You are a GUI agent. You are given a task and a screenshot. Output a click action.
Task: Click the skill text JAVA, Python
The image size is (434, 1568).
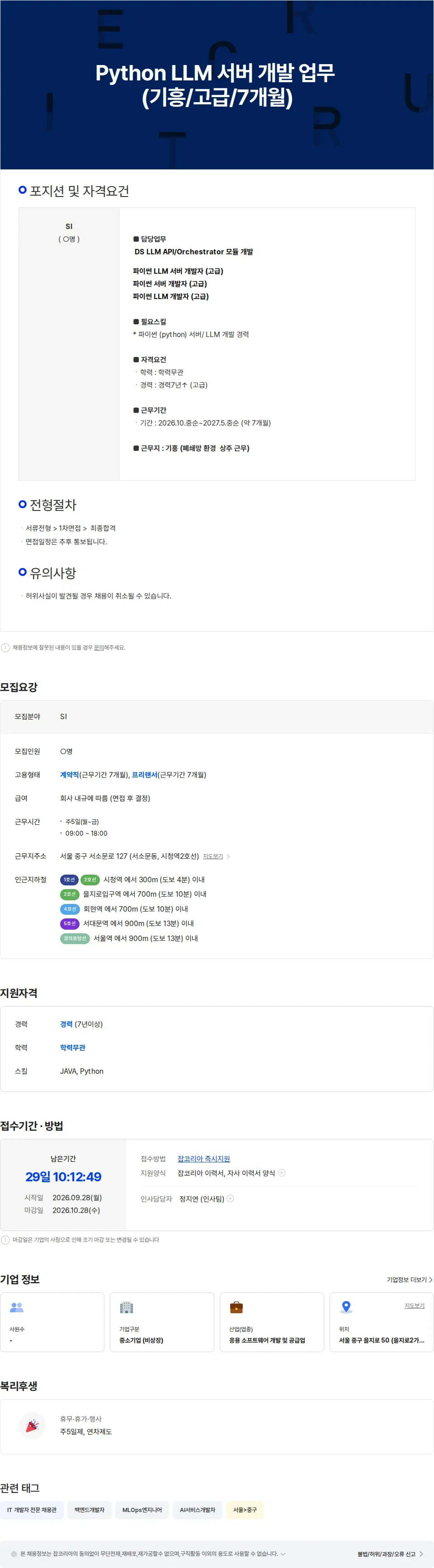pos(82,1071)
